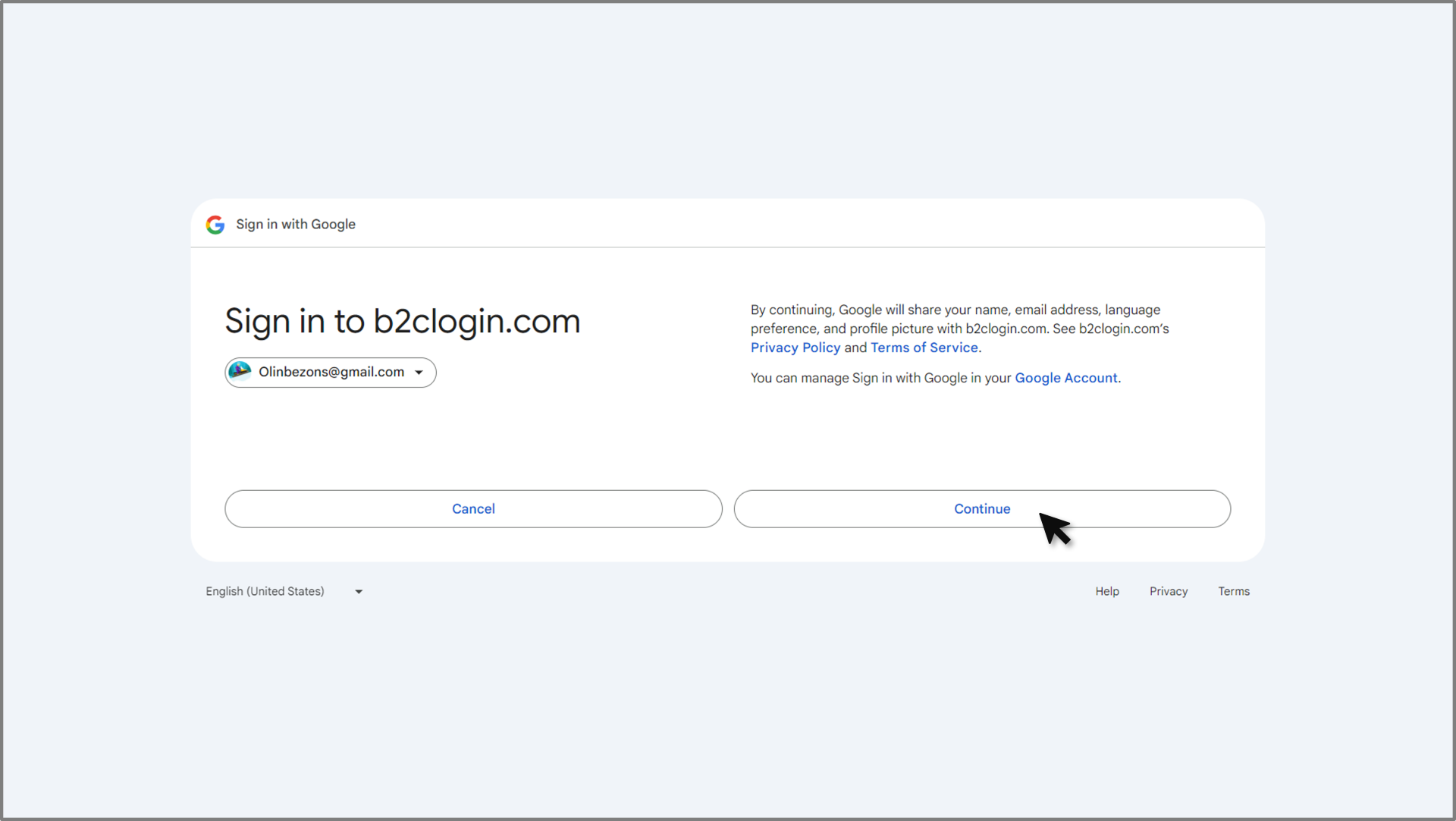Screen dimensions: 1456x821
Task: Expand the language dropdown arrow
Action: coord(359,592)
